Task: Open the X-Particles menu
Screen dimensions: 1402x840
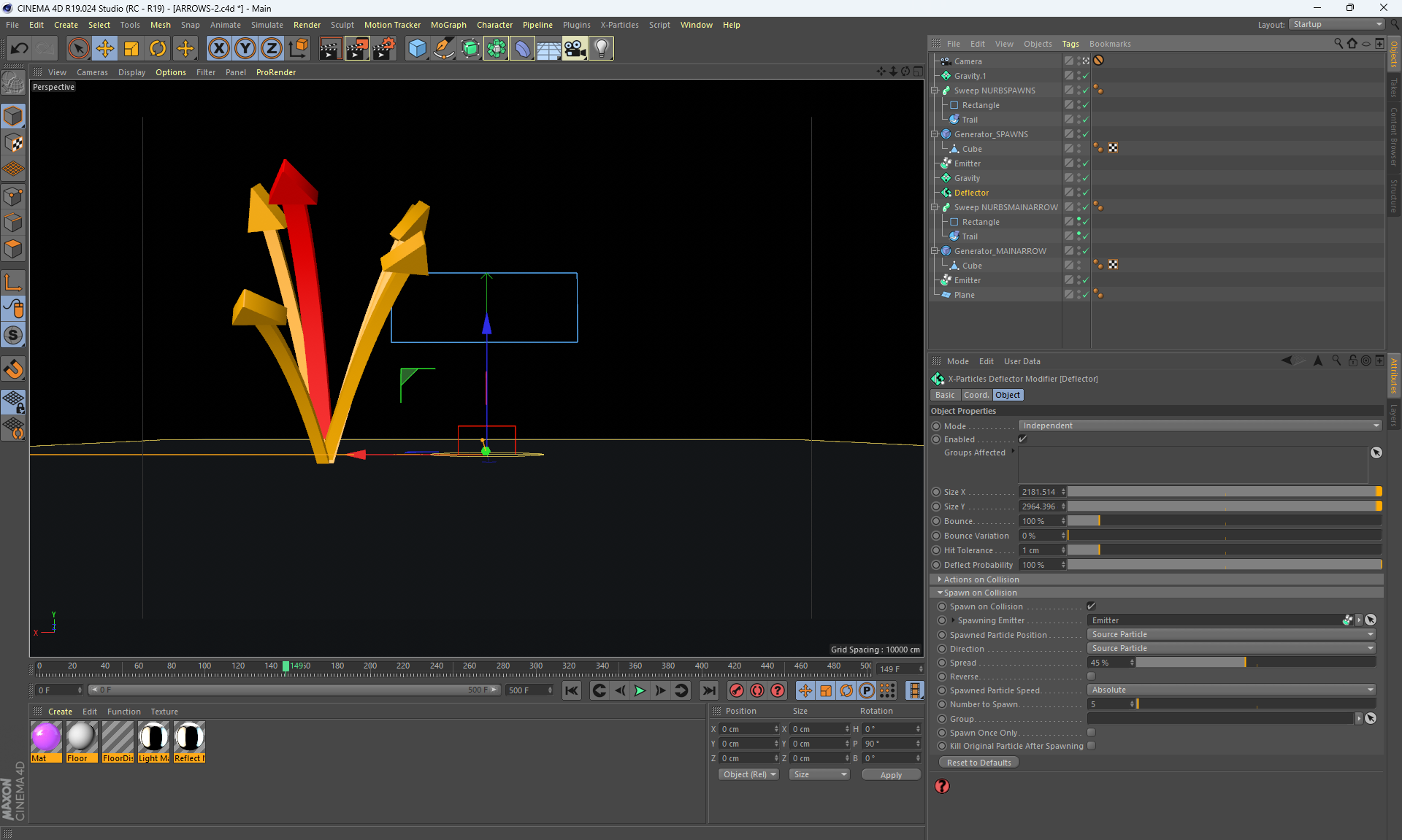Action: tap(619, 25)
